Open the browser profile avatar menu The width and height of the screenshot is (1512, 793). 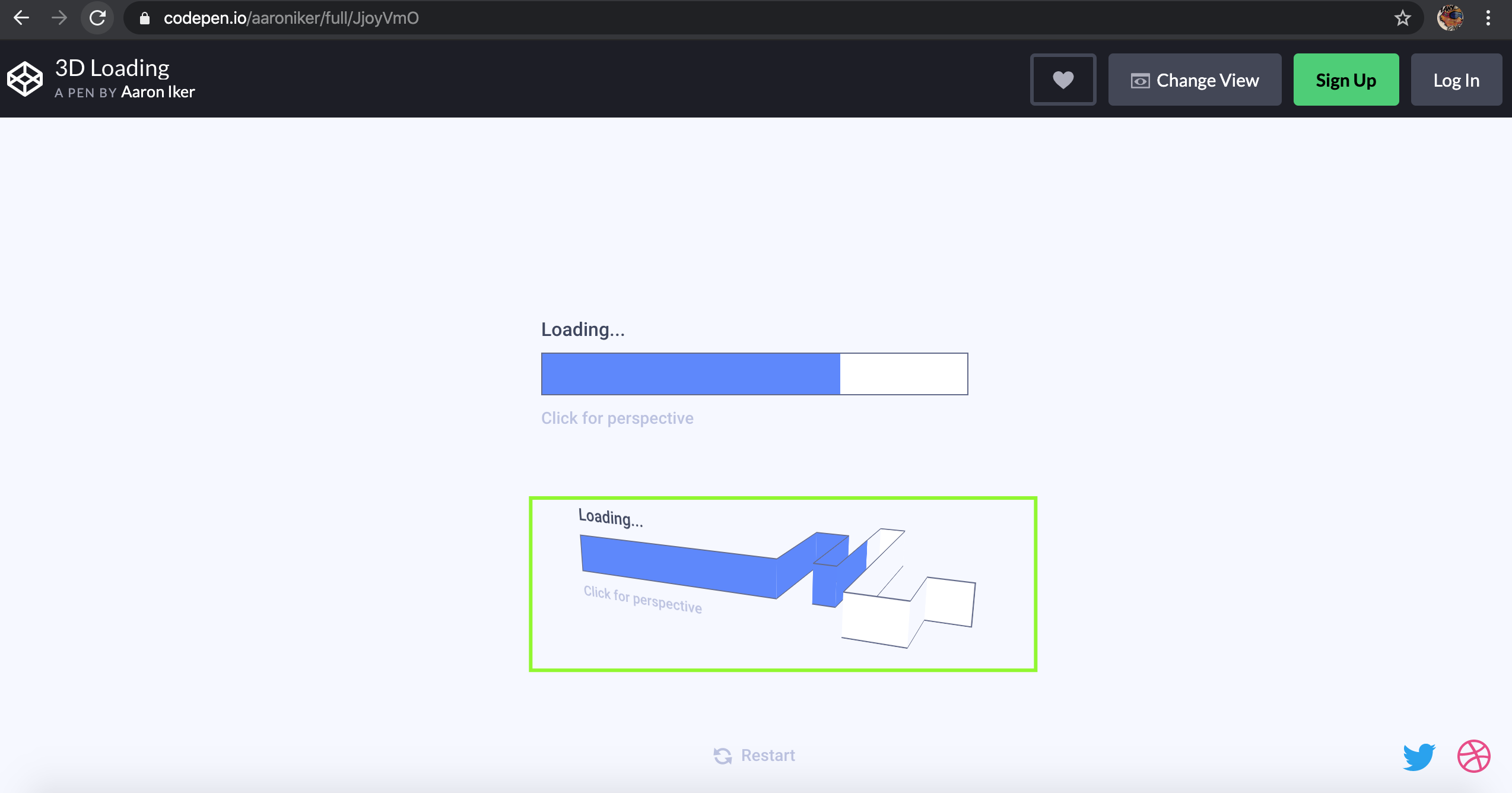pos(1450,18)
